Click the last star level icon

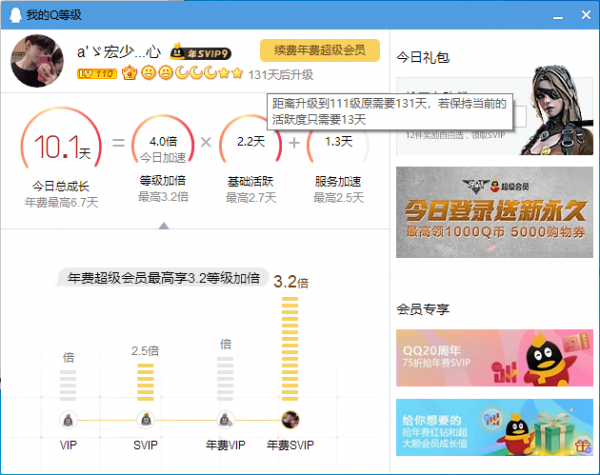coord(237,73)
